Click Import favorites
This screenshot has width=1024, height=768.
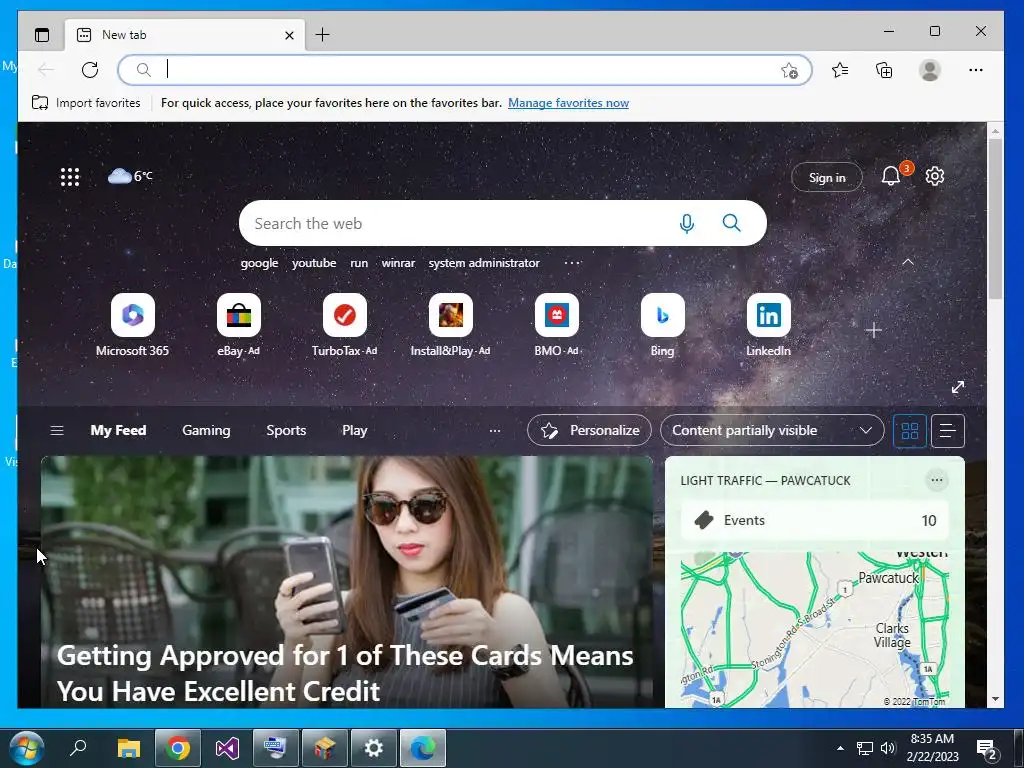pos(86,103)
